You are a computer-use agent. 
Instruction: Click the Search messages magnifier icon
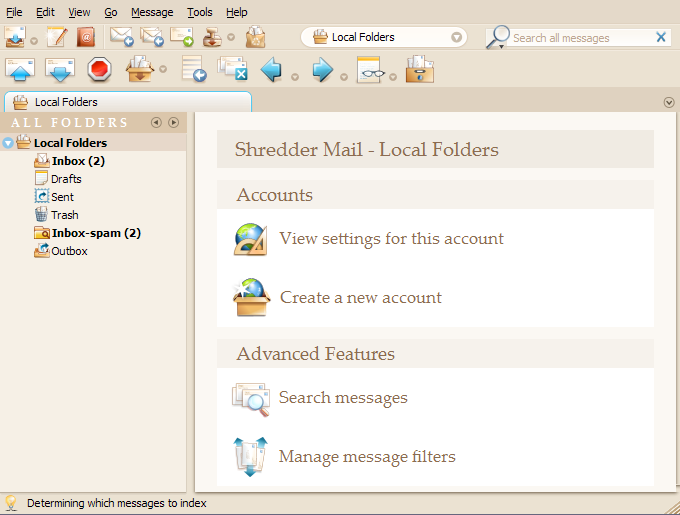(x=251, y=399)
